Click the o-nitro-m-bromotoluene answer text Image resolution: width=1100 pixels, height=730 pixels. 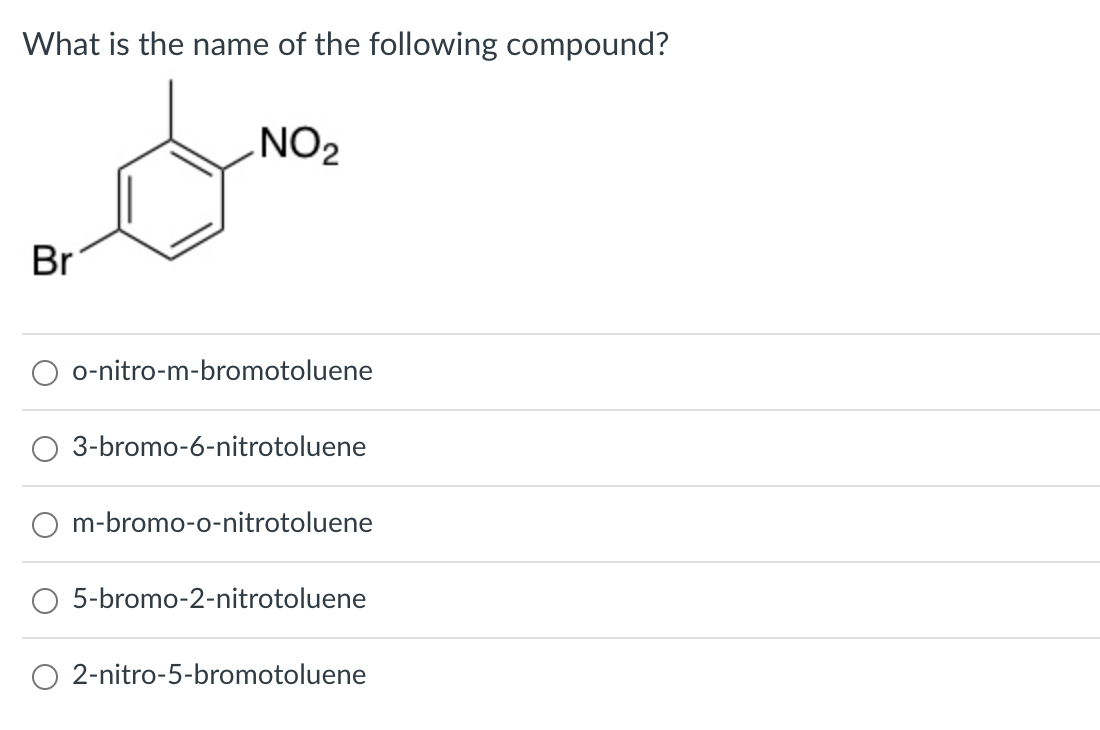(222, 371)
